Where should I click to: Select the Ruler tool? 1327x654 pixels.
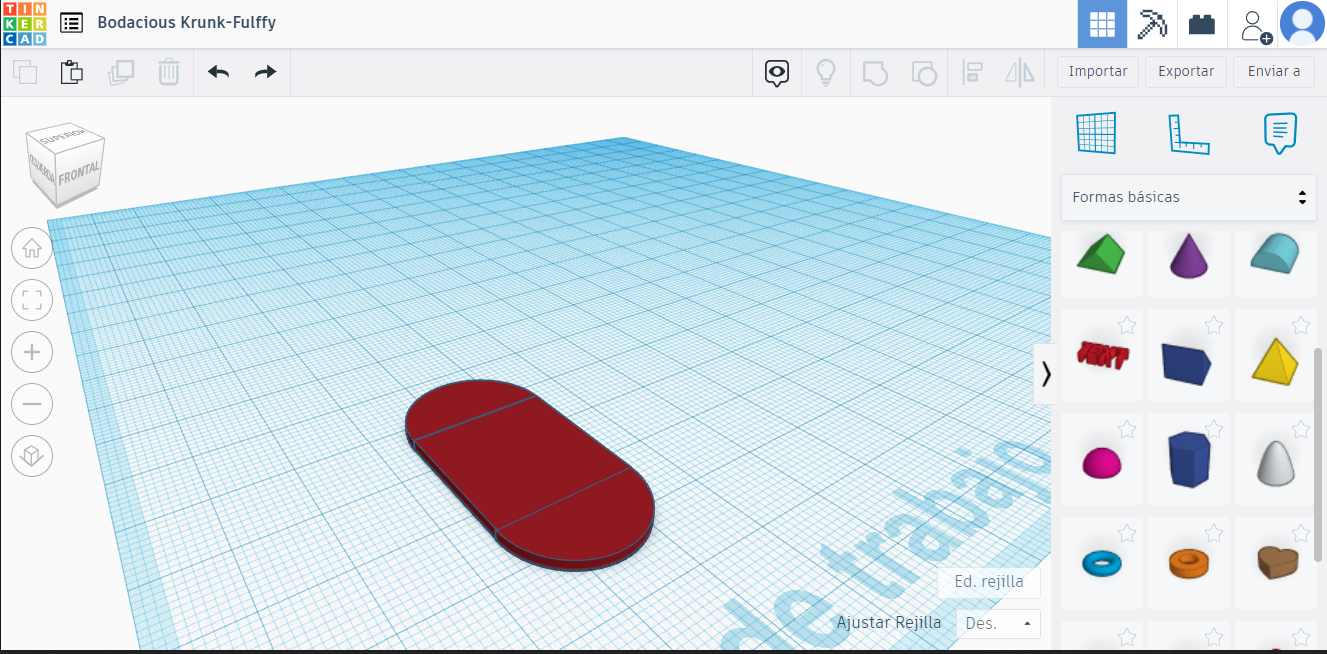[x=1188, y=134]
